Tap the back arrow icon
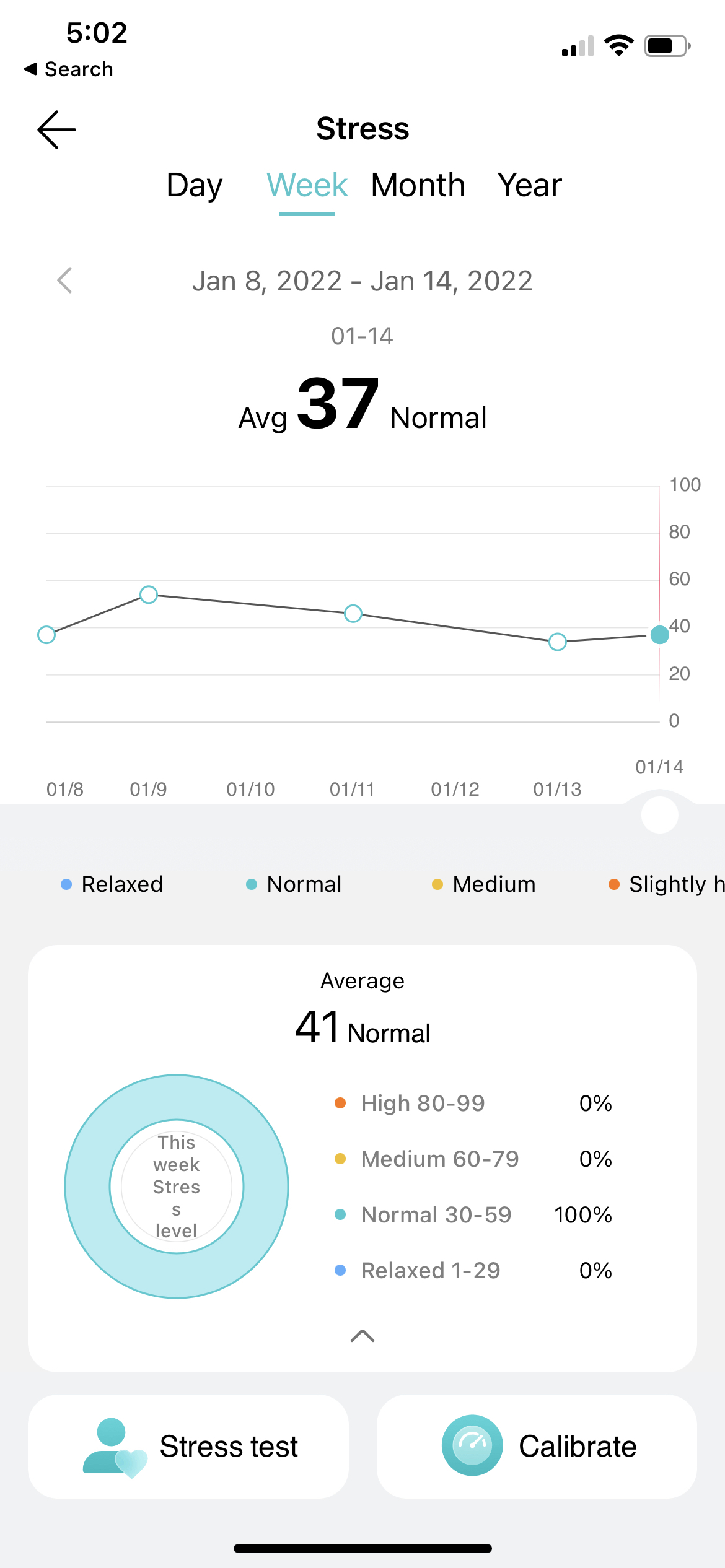The image size is (725, 1568). 56,130
